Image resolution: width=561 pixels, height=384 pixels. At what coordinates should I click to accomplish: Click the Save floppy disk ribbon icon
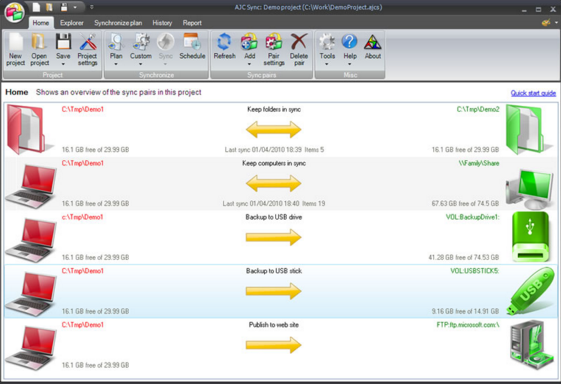63,42
